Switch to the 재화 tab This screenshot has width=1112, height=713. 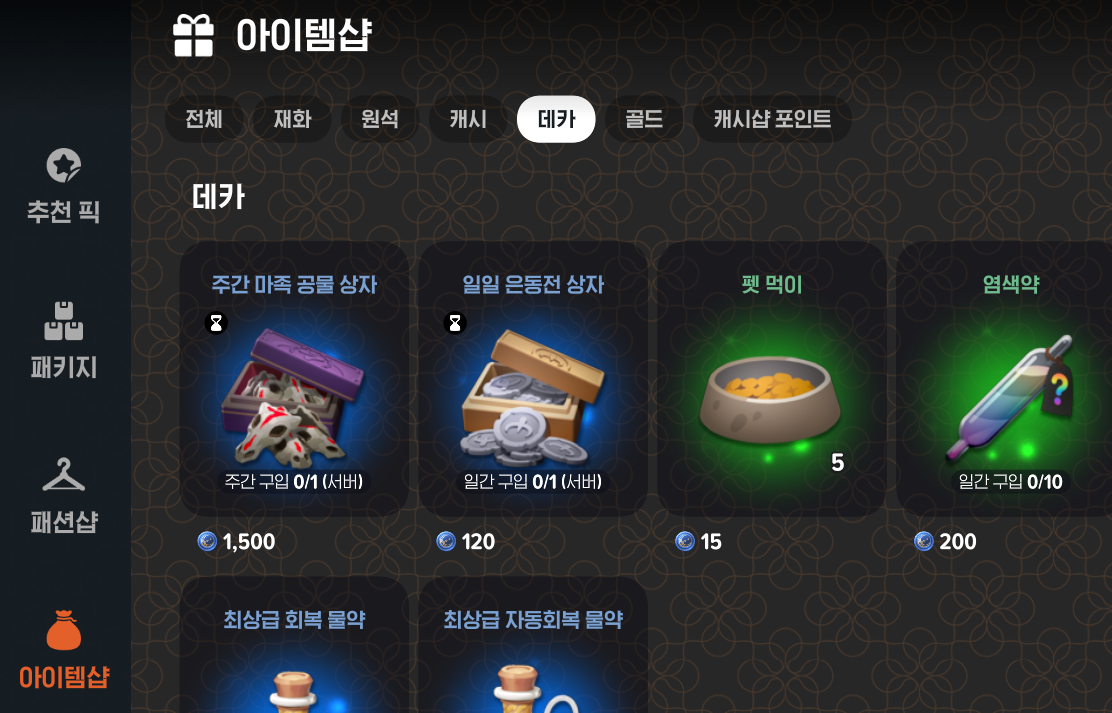[x=292, y=119]
